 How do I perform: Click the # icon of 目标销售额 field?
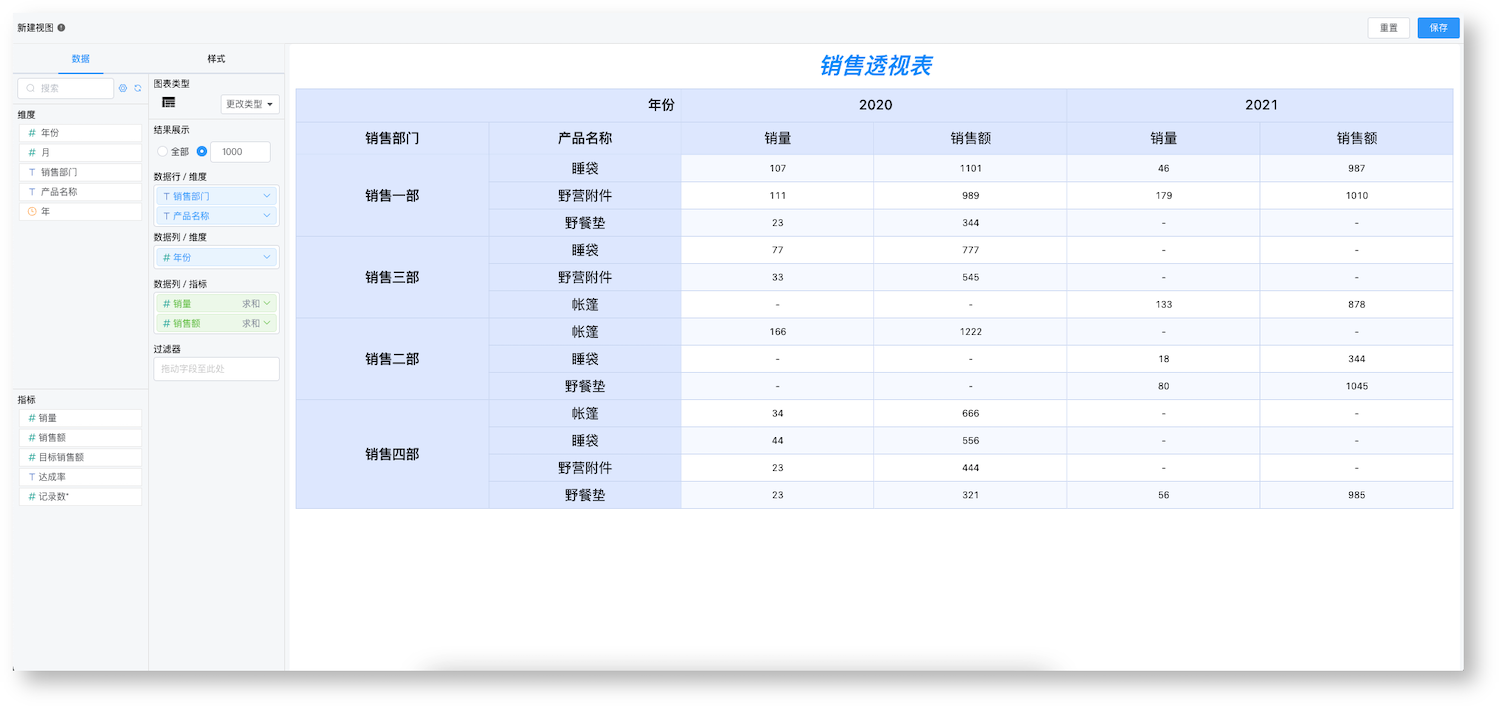(32, 457)
